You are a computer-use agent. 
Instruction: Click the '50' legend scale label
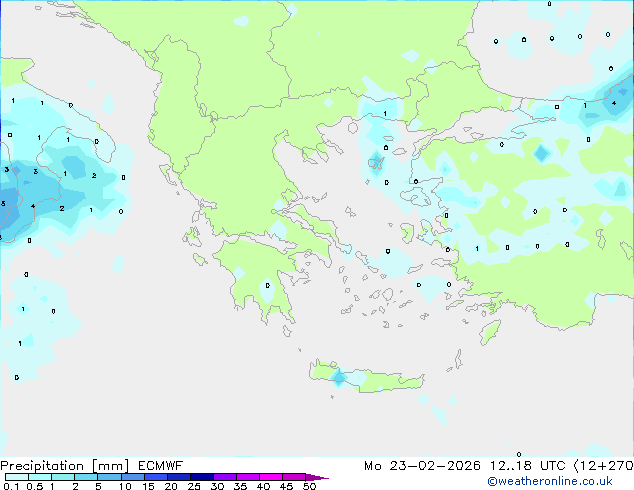tap(309, 486)
